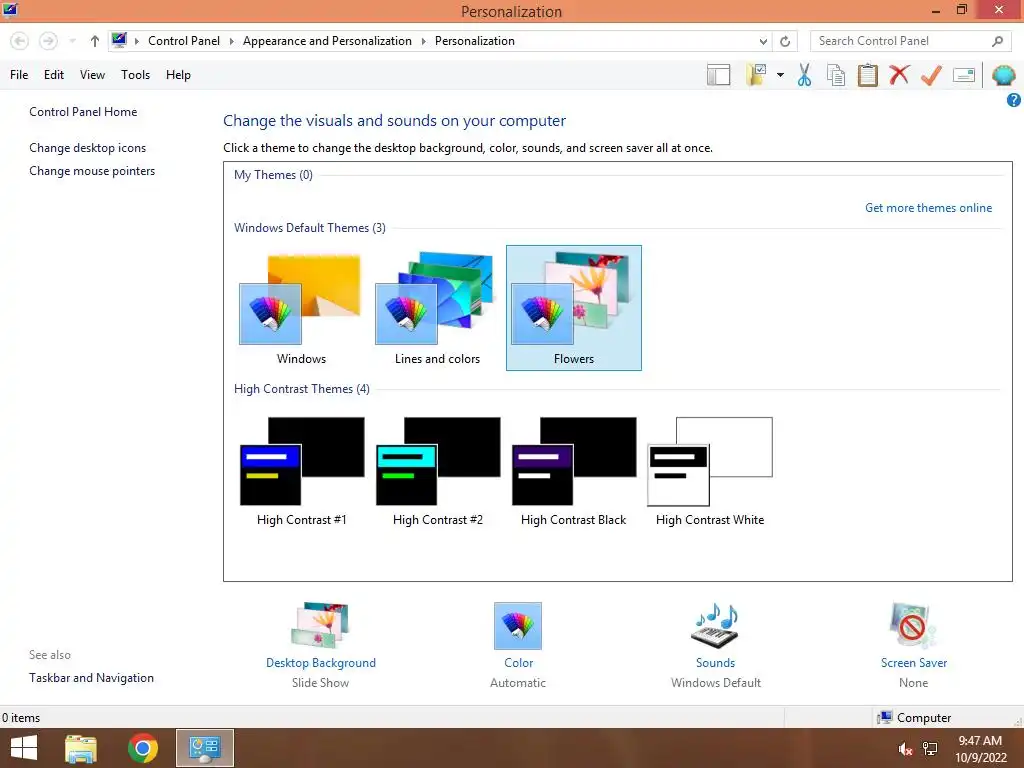Click the Paste clipboard icon
Image resolution: width=1024 pixels, height=768 pixels.
click(867, 75)
